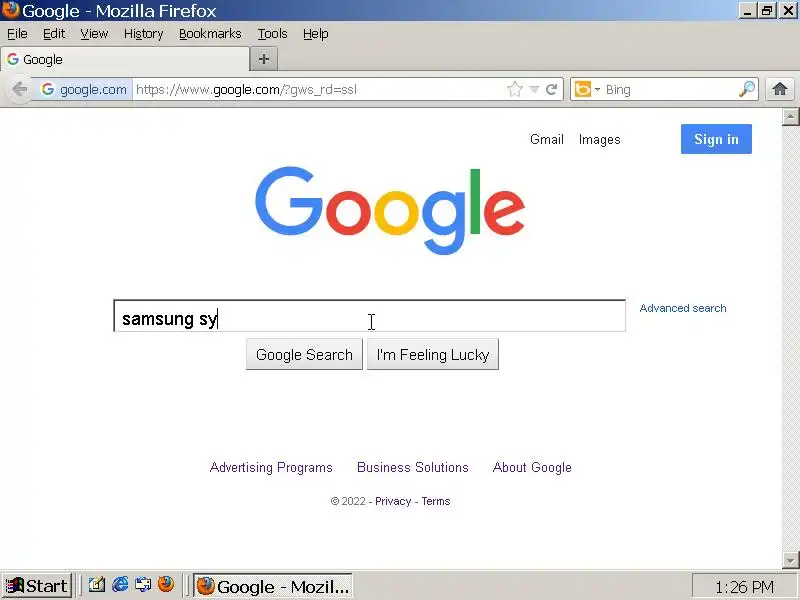Go to the home page via house icon
Image resolution: width=800 pixels, height=600 pixels.
pos(780,89)
